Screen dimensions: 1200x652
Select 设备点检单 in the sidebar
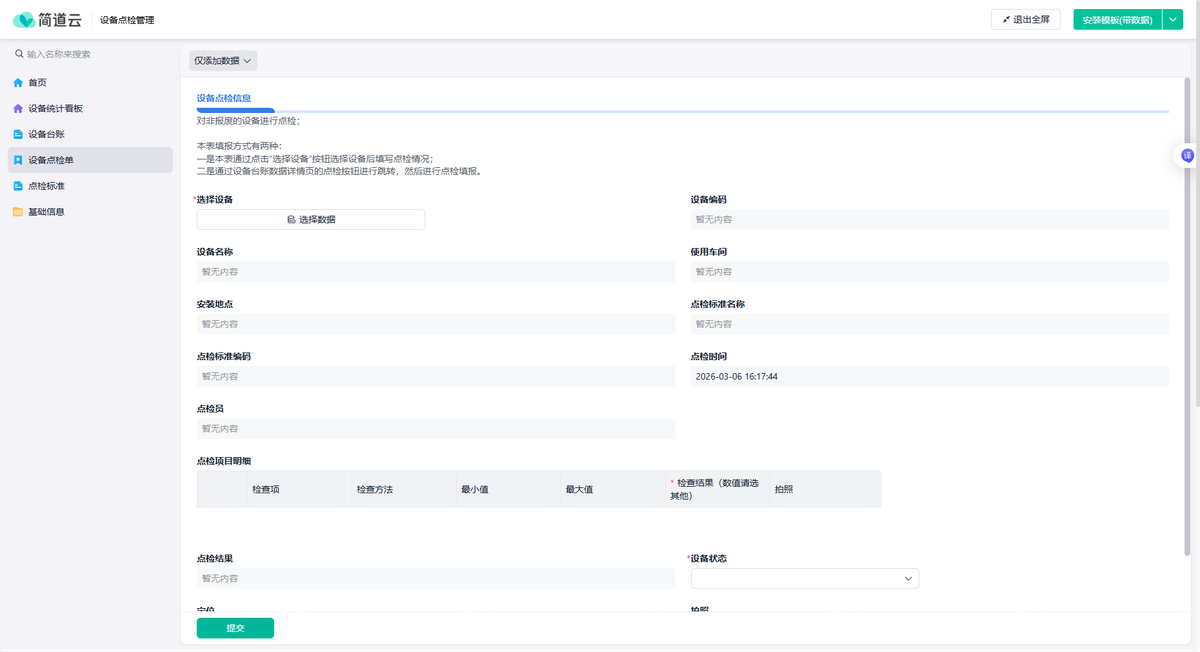point(90,160)
